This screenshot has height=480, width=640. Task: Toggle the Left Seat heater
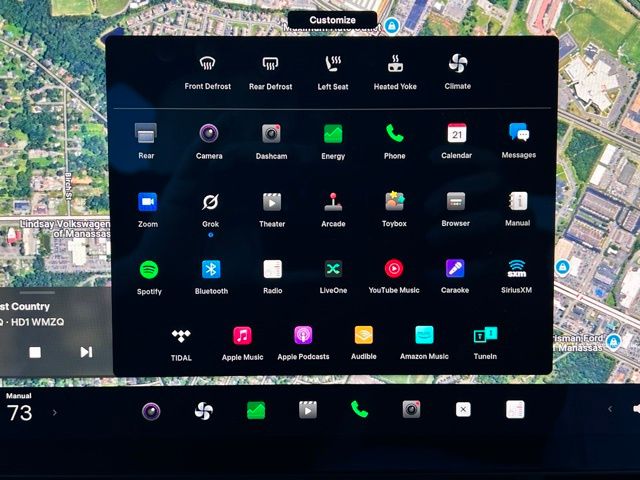(333, 65)
